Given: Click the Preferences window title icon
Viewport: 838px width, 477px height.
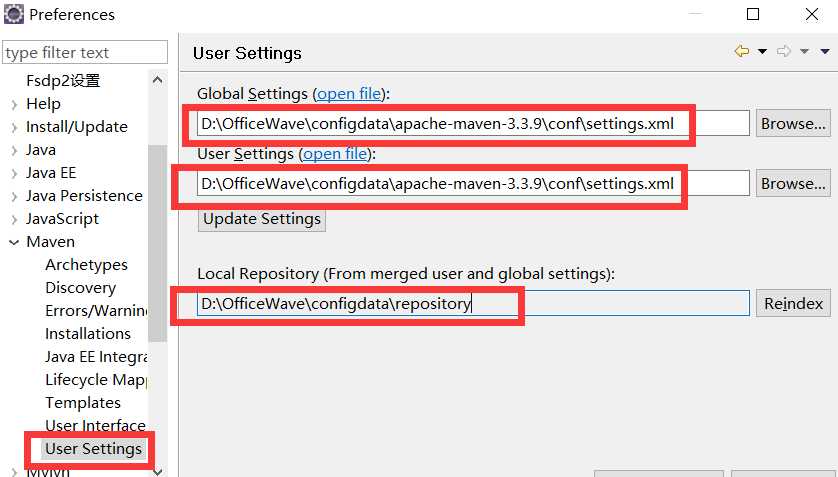Looking at the screenshot, I should tap(14, 15).
